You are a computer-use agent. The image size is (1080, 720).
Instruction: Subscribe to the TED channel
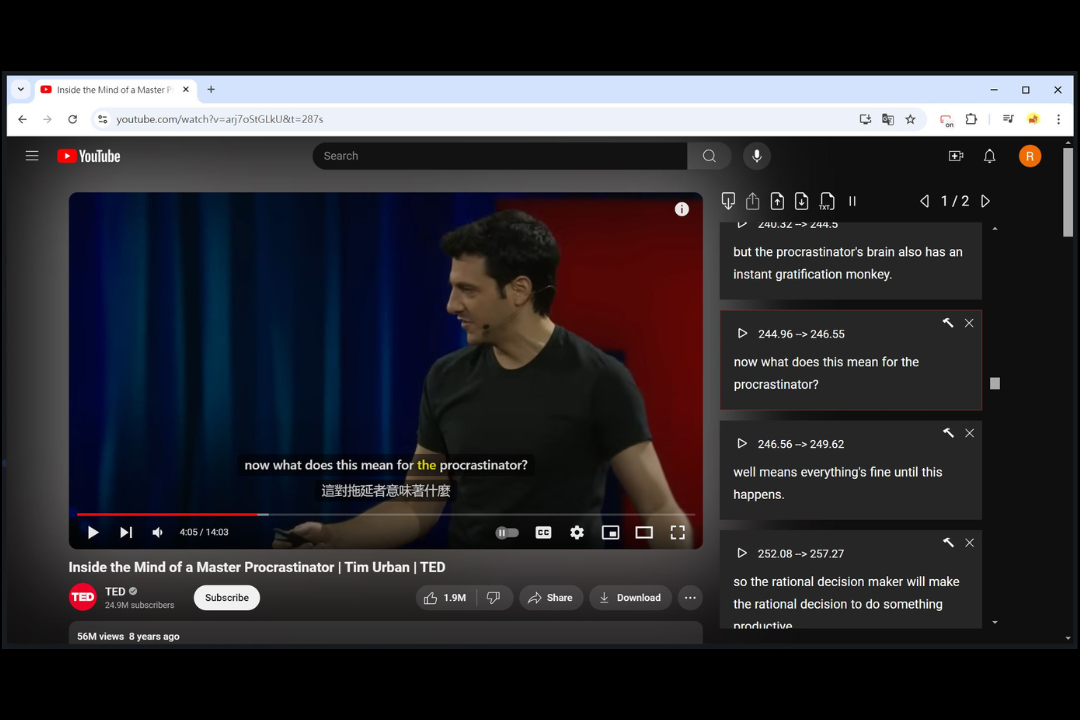pyautogui.click(x=227, y=597)
